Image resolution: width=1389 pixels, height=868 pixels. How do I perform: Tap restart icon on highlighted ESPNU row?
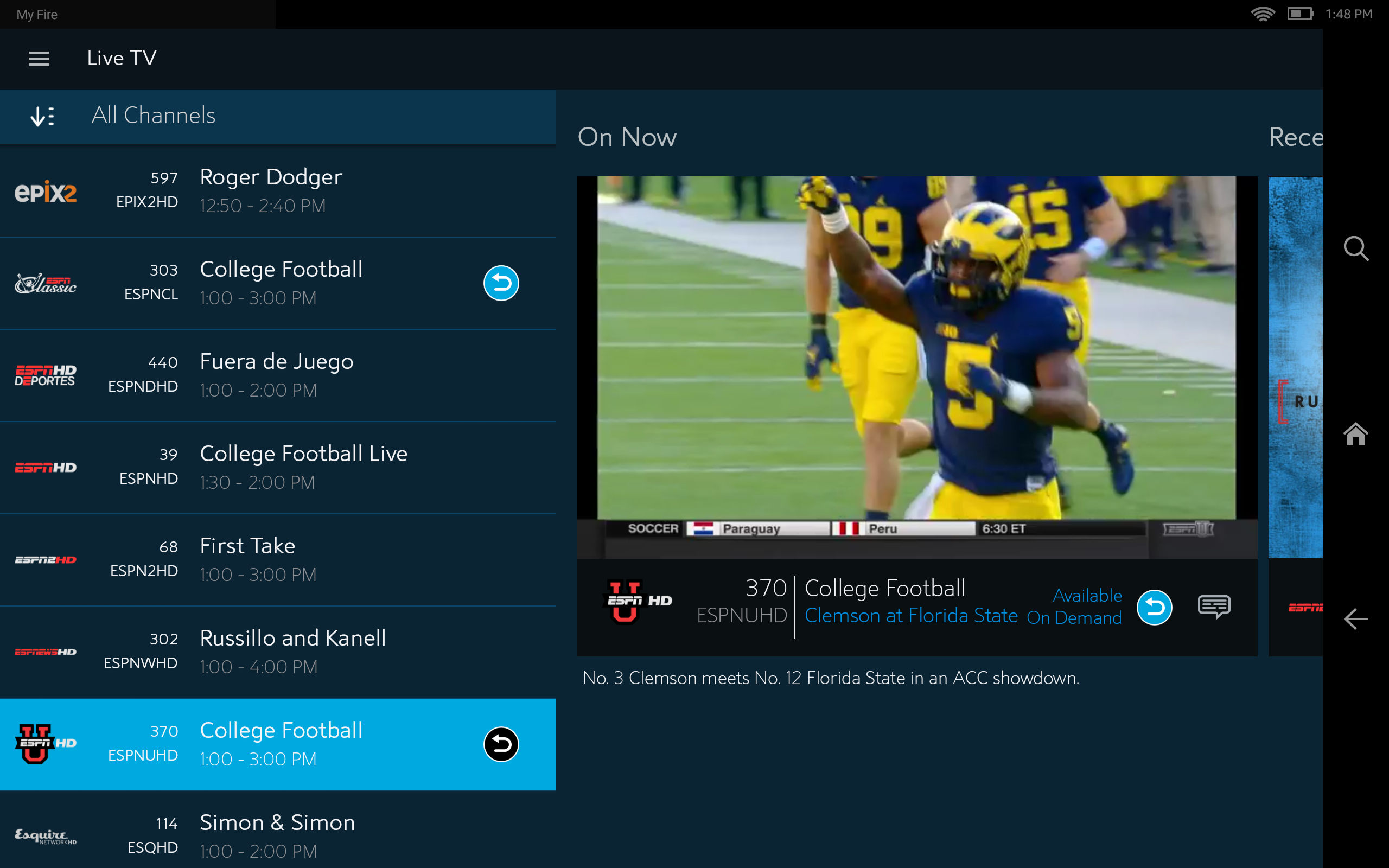click(500, 744)
